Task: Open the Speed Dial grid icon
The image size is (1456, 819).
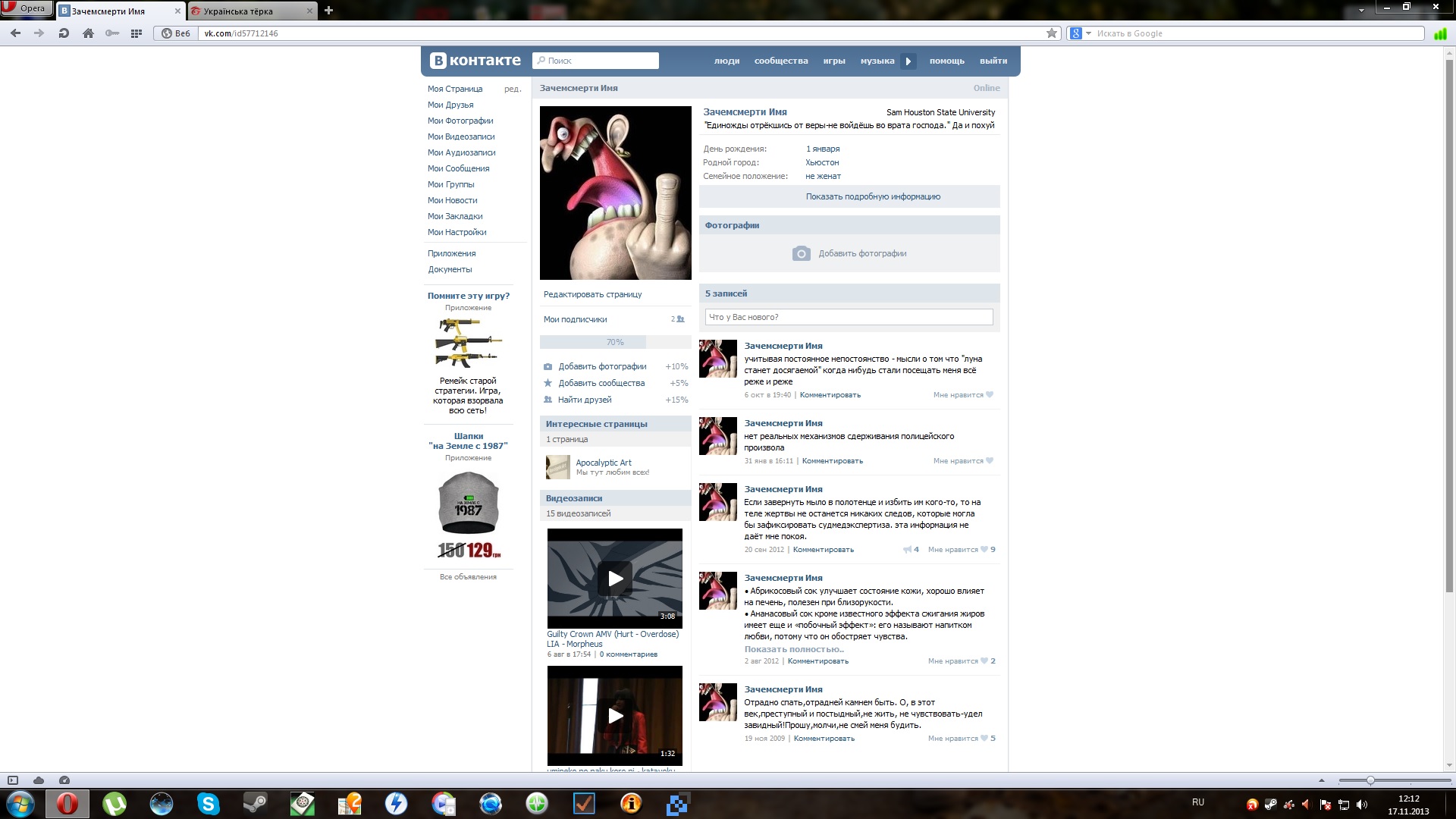Action: pyautogui.click(x=136, y=33)
